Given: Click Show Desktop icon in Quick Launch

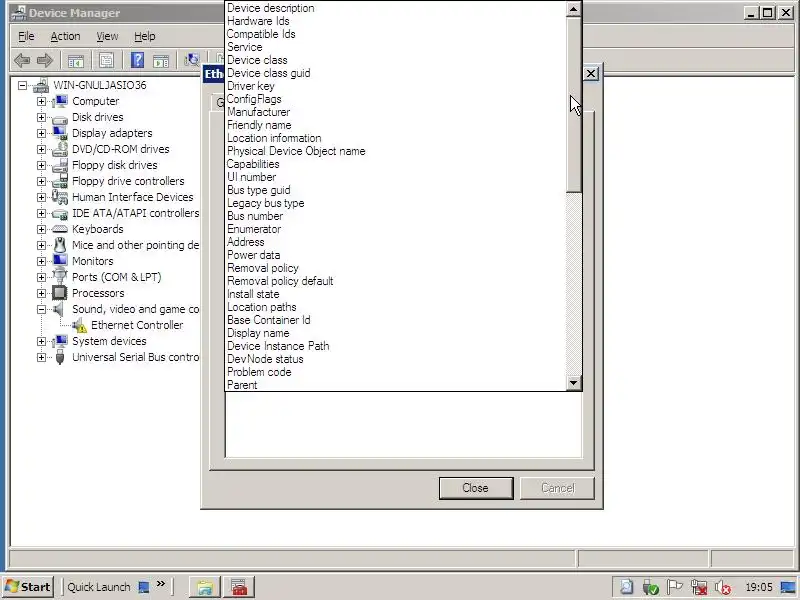Looking at the screenshot, I should [x=144, y=587].
